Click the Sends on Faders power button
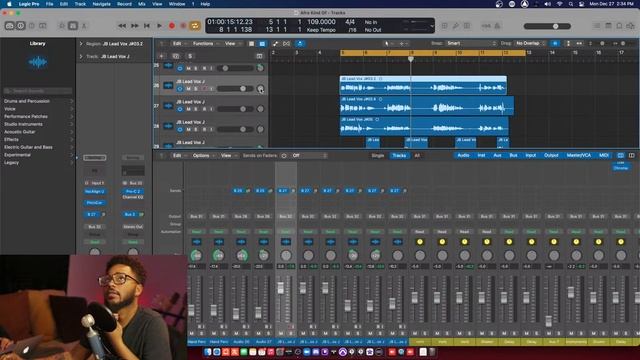This screenshot has width=640, height=360. tap(284, 156)
